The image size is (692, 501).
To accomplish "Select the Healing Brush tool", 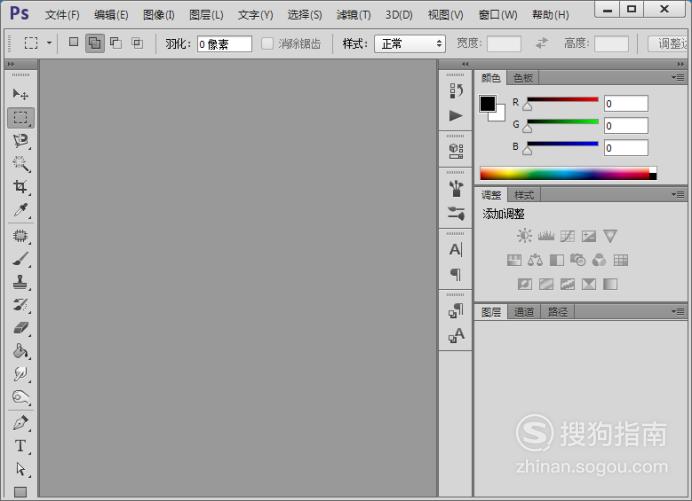I will click(20, 236).
